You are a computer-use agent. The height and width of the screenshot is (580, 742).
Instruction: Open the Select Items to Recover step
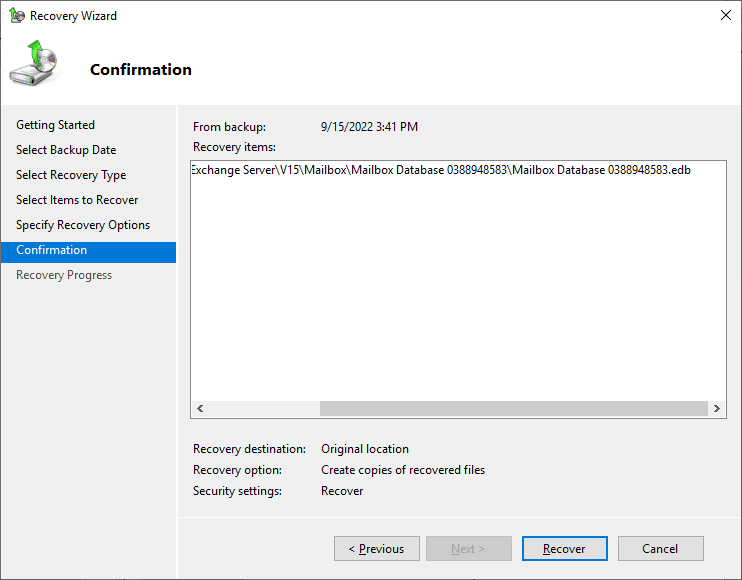[77, 200]
